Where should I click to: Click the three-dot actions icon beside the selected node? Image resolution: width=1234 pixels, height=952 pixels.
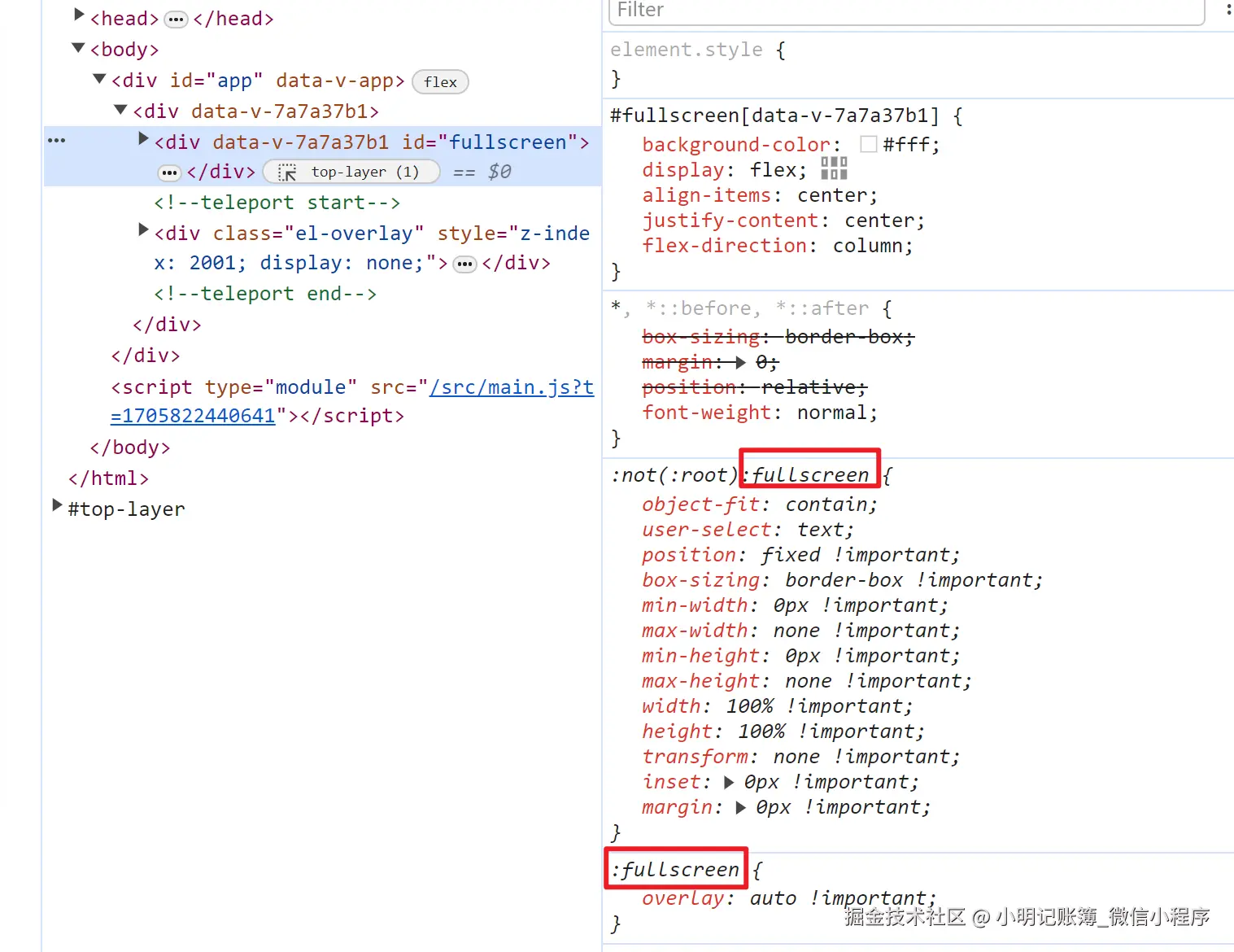click(x=56, y=141)
